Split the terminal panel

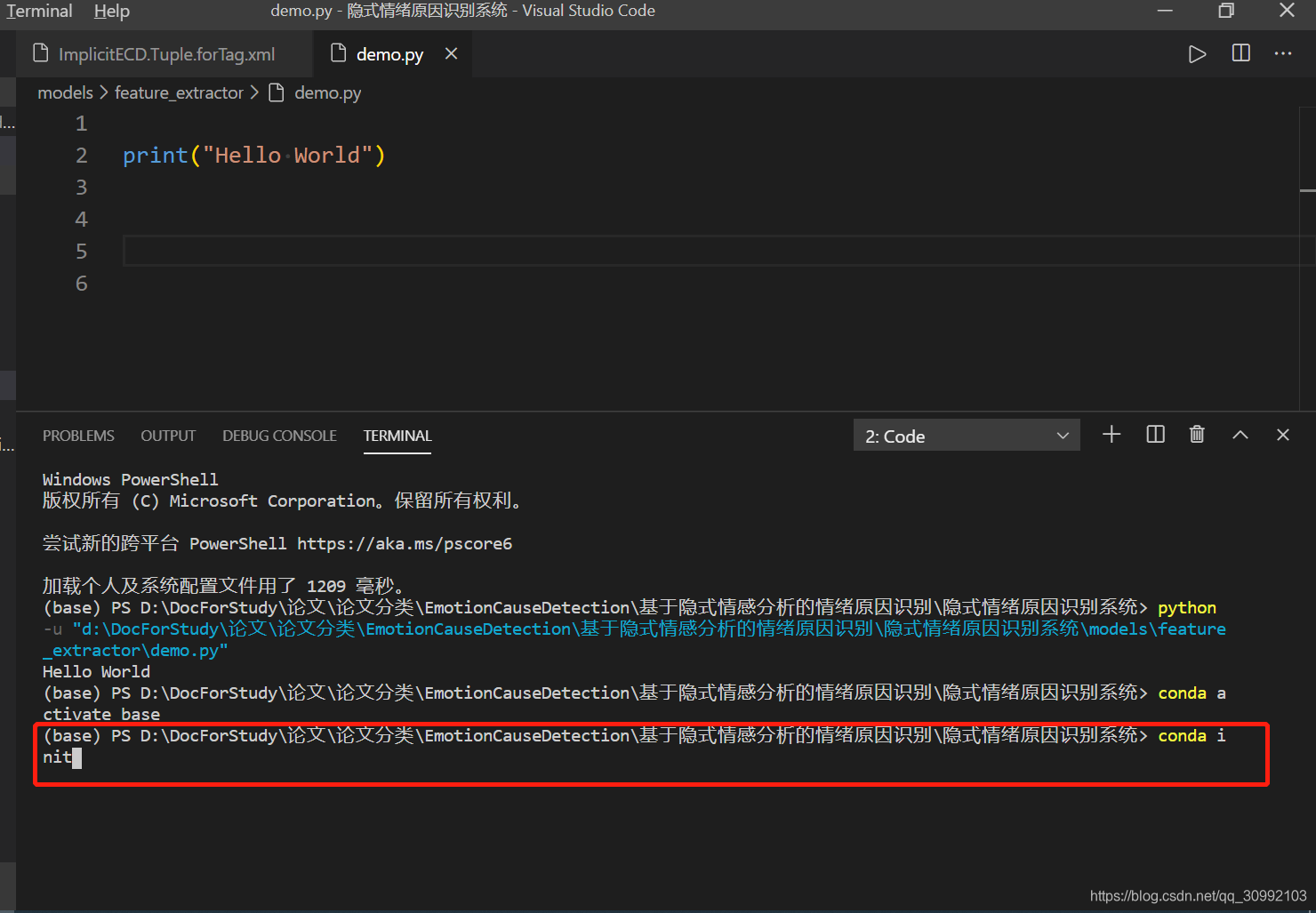coord(1155,434)
